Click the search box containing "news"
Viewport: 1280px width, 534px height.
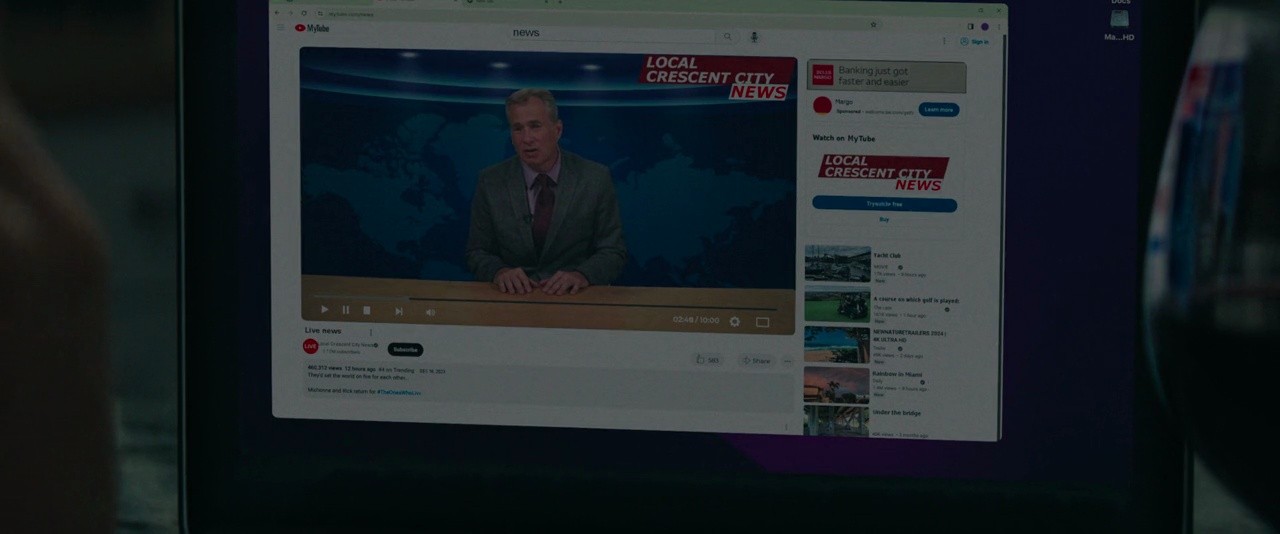(x=612, y=34)
